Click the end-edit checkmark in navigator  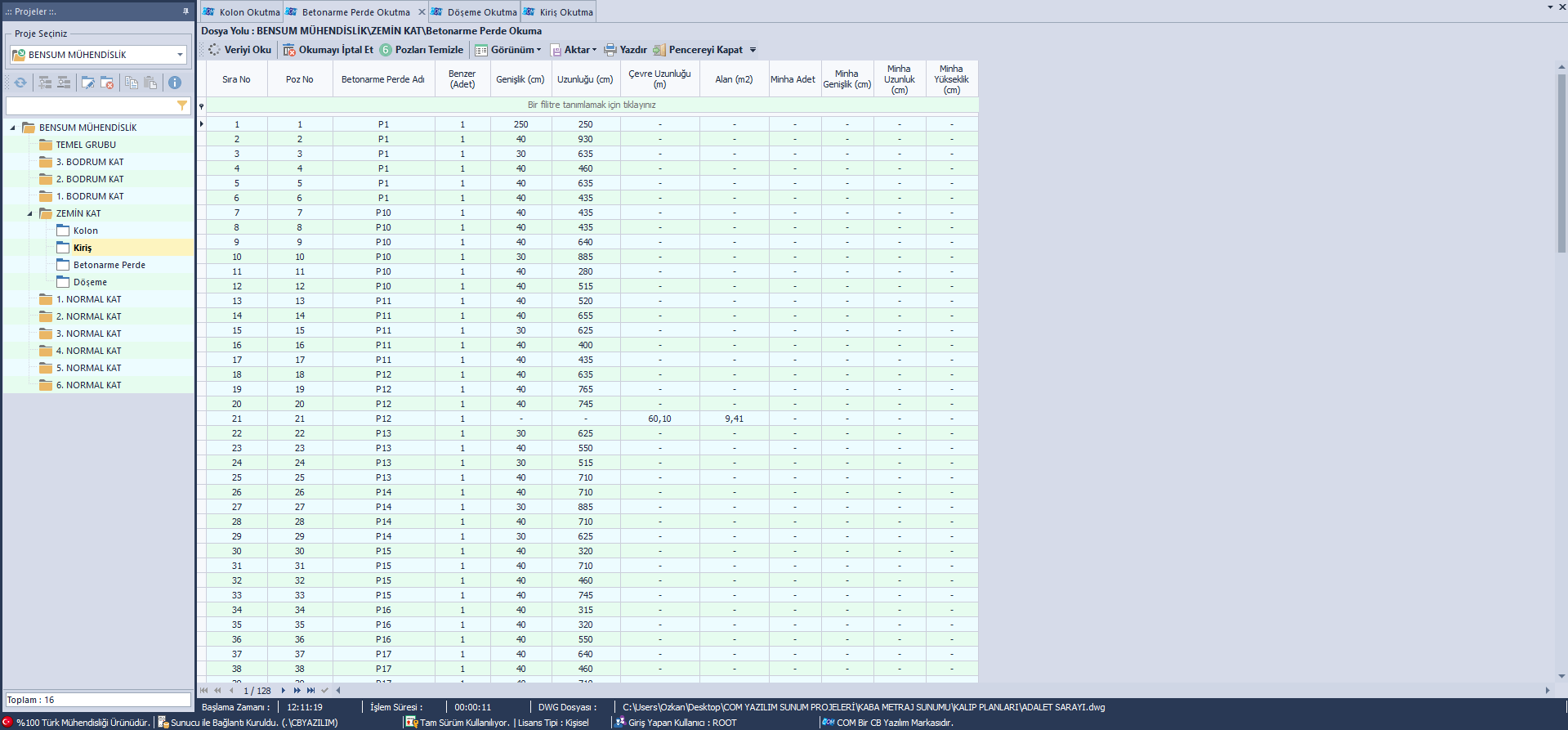coord(325,691)
